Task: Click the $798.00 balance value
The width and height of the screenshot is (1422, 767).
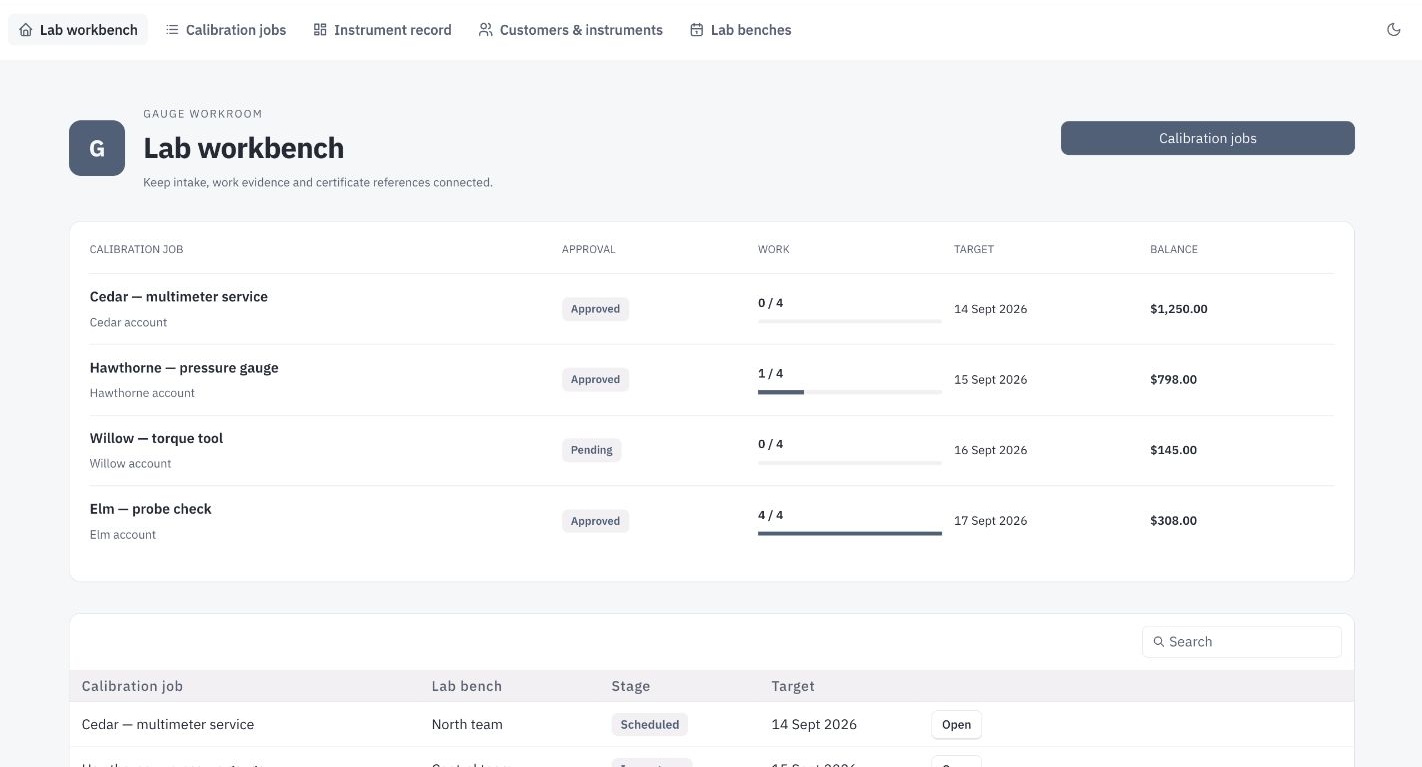Action: point(1174,380)
